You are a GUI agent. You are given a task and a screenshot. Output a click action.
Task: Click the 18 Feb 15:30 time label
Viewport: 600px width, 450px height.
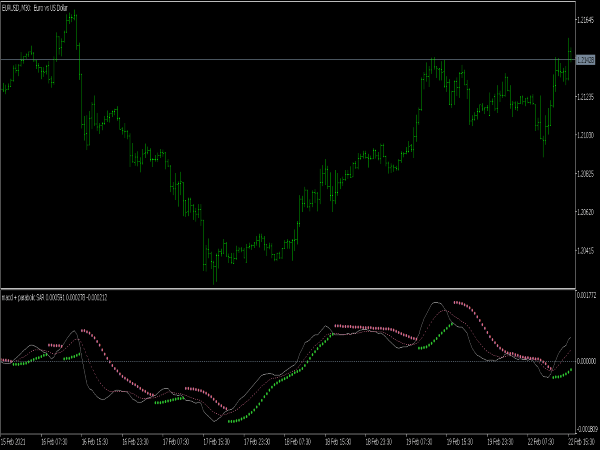coord(338,442)
